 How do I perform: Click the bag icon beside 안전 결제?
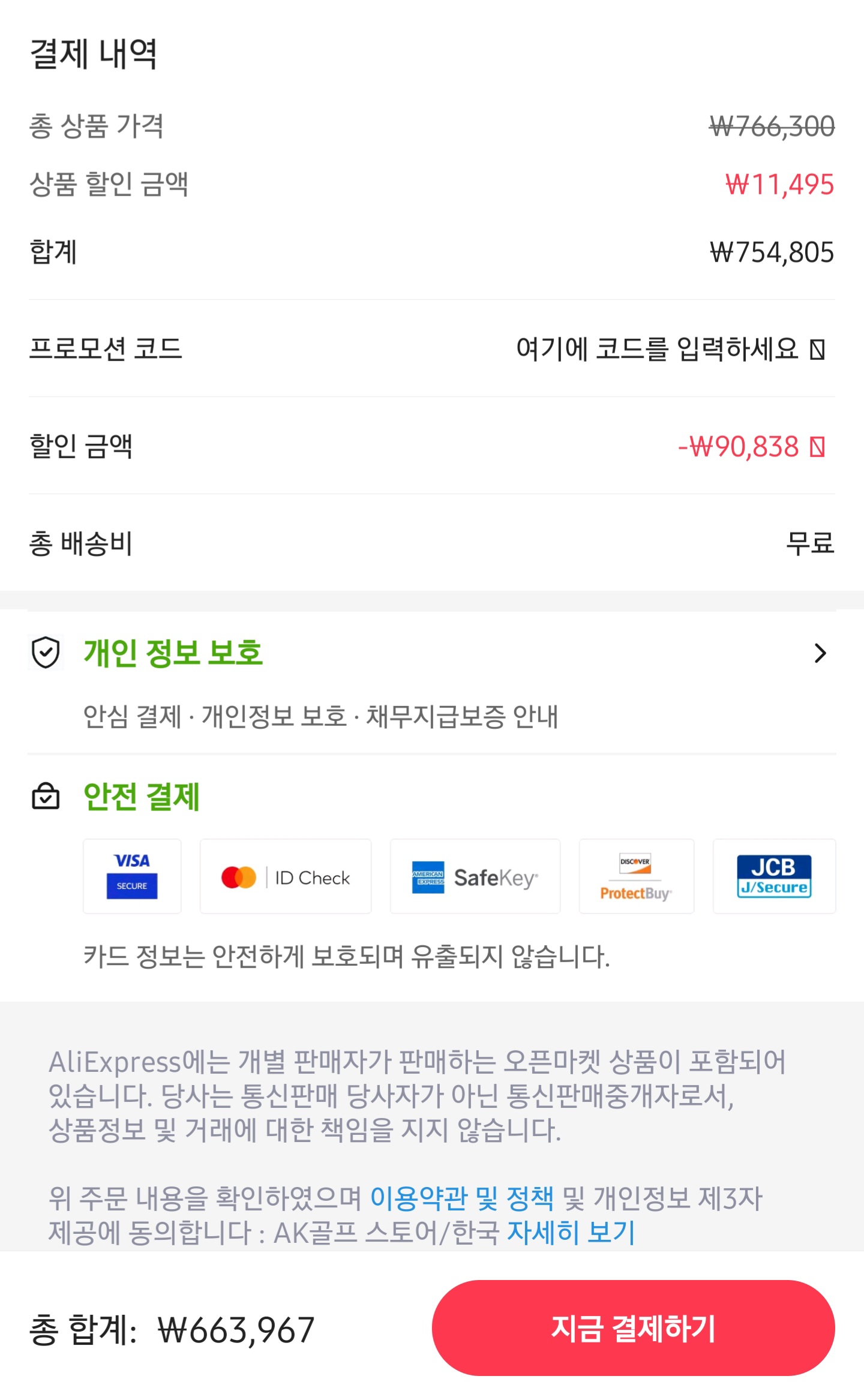tap(46, 797)
